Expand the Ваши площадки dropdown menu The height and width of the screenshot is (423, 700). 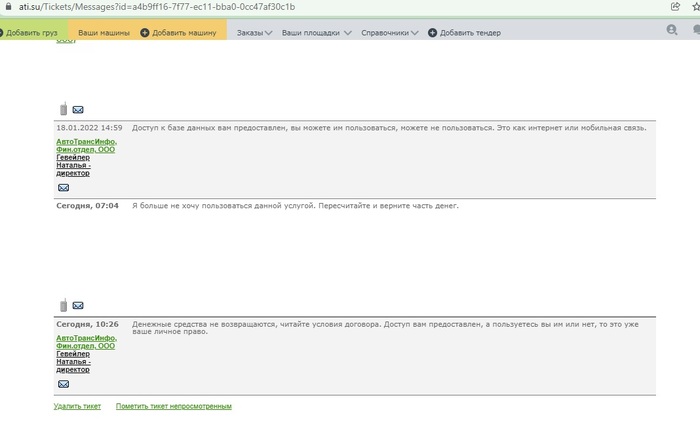(316, 33)
